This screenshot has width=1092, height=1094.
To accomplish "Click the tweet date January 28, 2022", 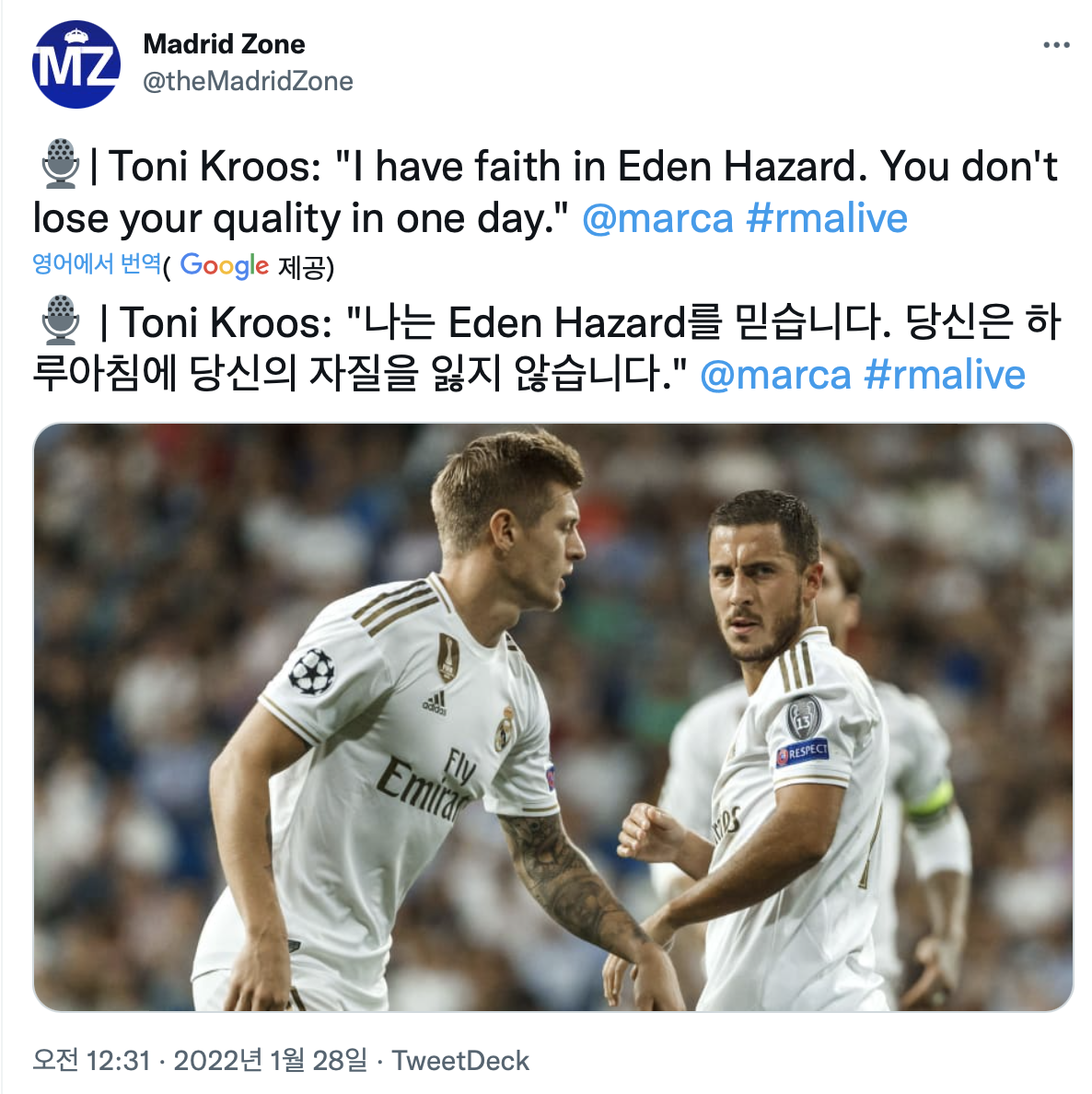I will [x=270, y=1061].
